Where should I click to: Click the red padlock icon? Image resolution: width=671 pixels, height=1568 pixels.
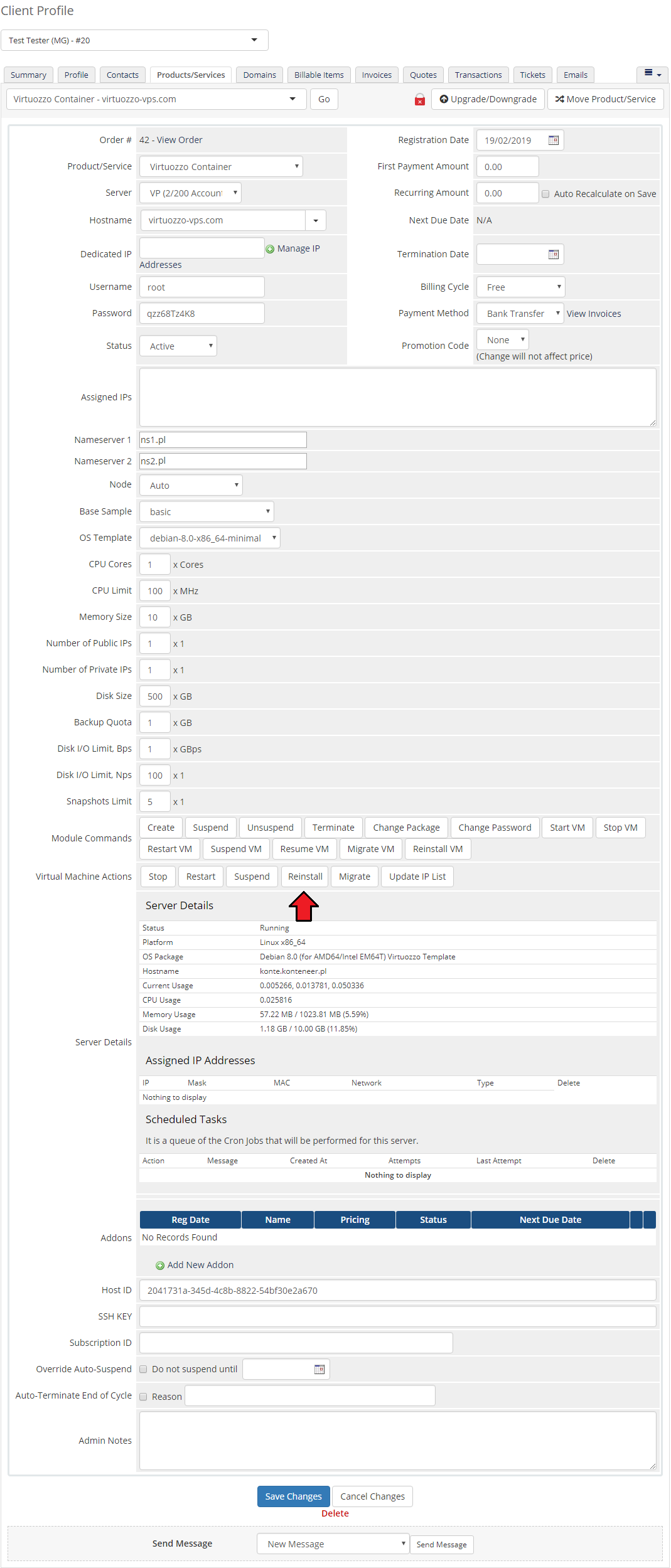(420, 99)
